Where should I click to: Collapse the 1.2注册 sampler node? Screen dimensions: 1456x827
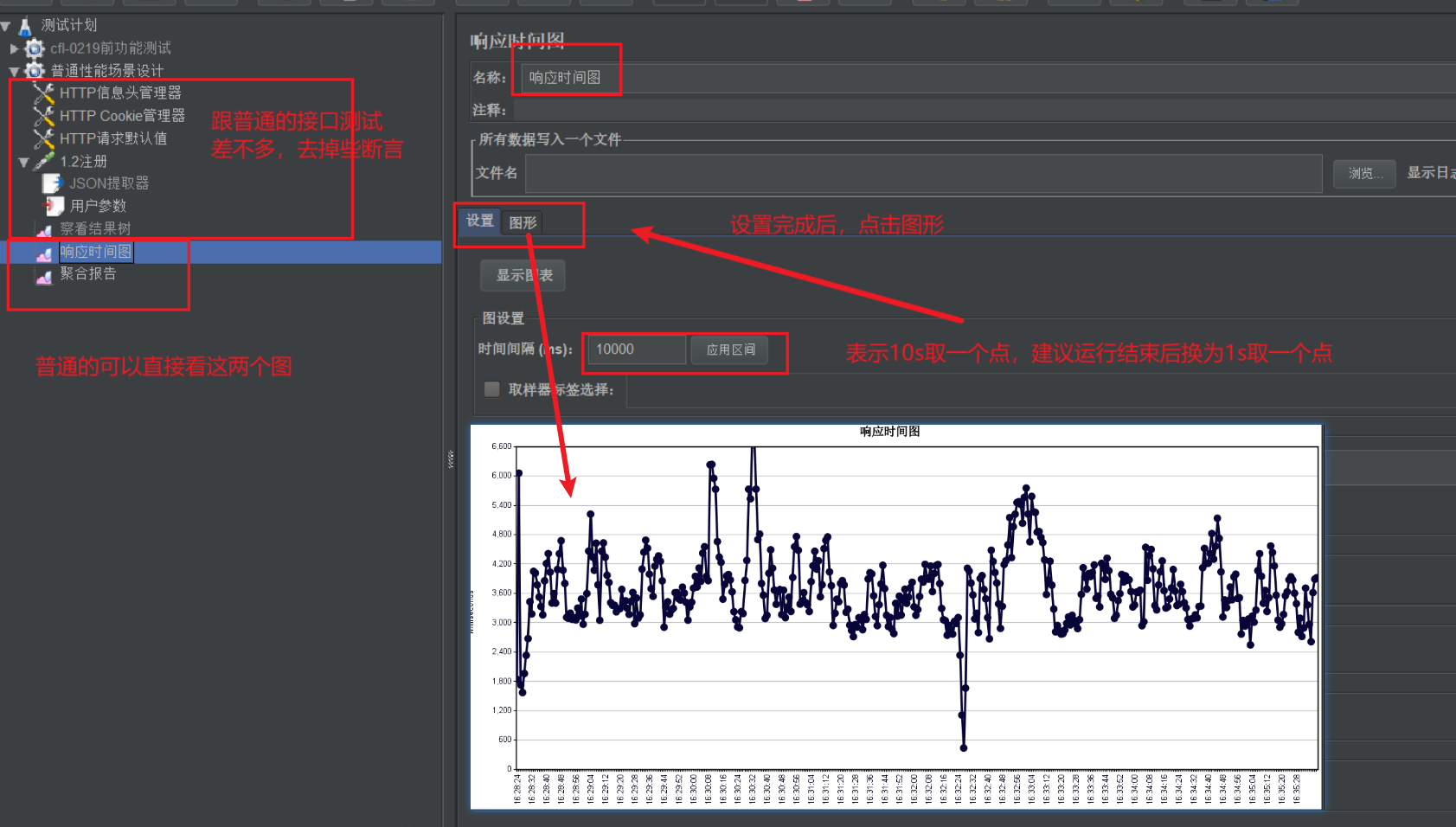pos(24,162)
